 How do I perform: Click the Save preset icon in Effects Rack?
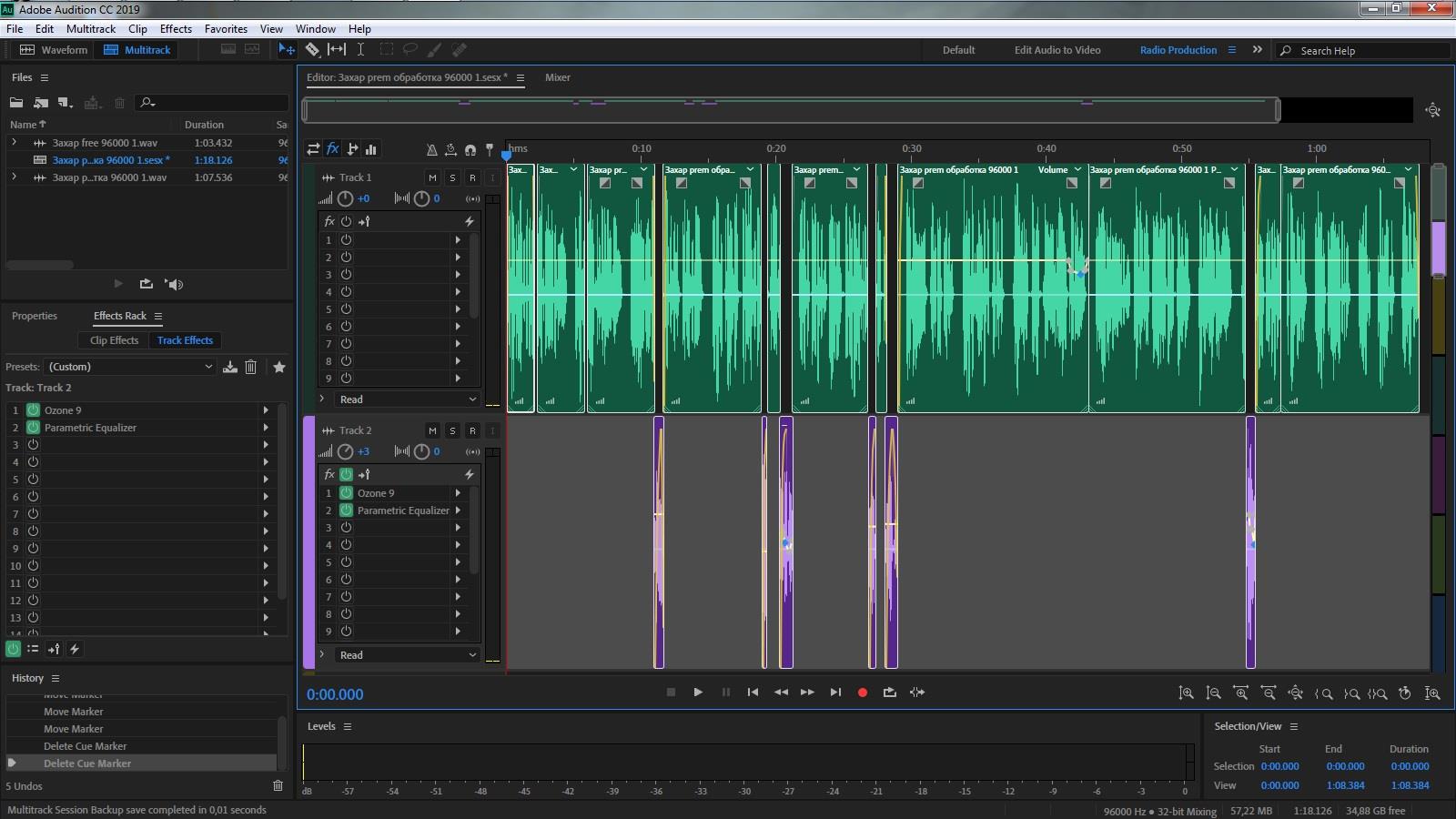tap(230, 367)
